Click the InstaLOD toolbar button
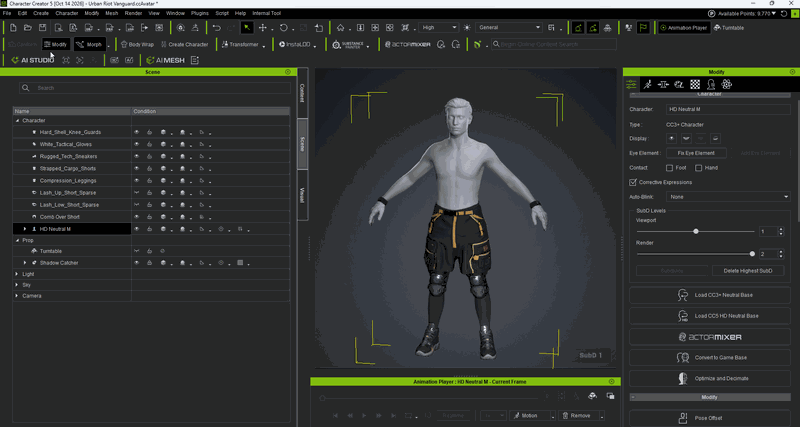800x427 pixels. 295,44
